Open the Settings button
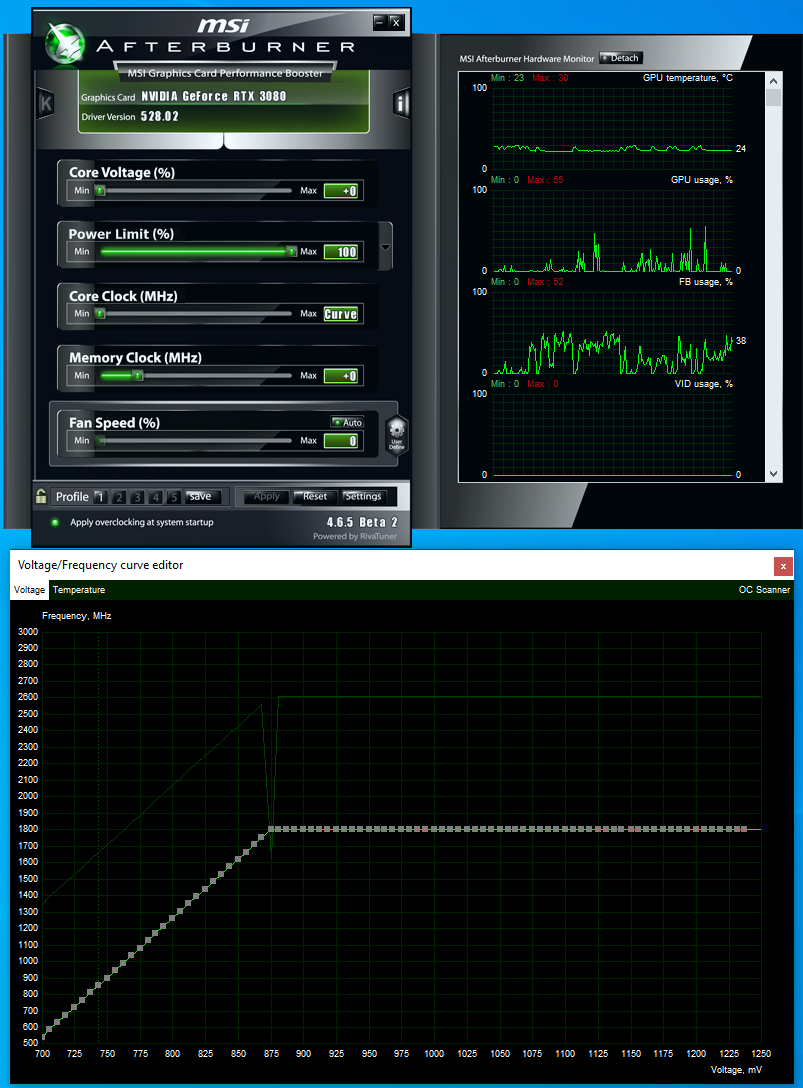 tap(363, 496)
